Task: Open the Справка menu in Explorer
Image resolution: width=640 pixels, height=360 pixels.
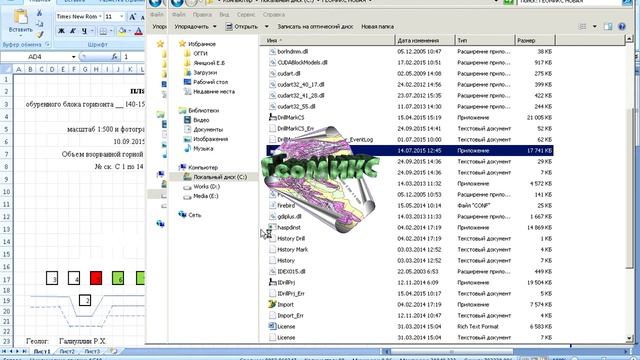Action: coord(273,14)
